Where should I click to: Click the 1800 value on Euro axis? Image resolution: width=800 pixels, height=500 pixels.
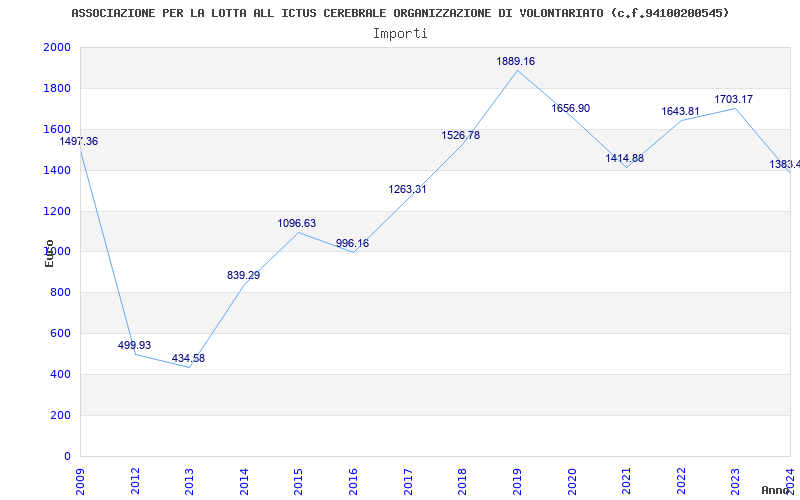coord(58,88)
